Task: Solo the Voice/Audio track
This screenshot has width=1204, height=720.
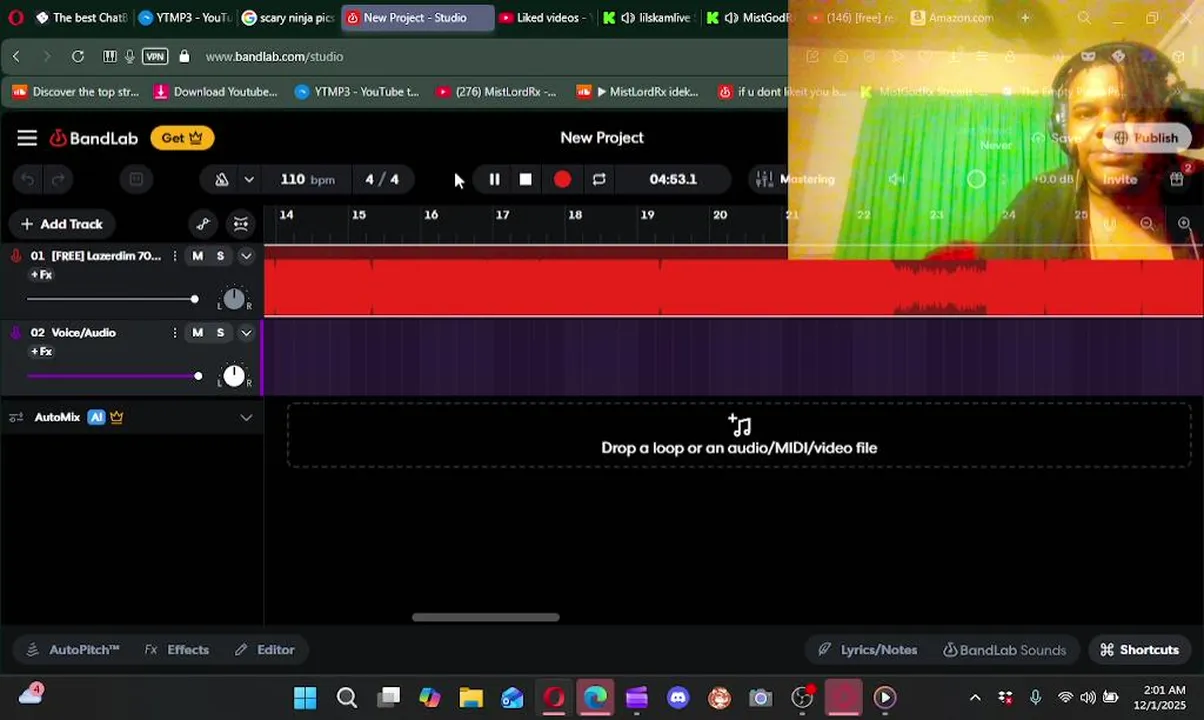Action: pos(220,333)
